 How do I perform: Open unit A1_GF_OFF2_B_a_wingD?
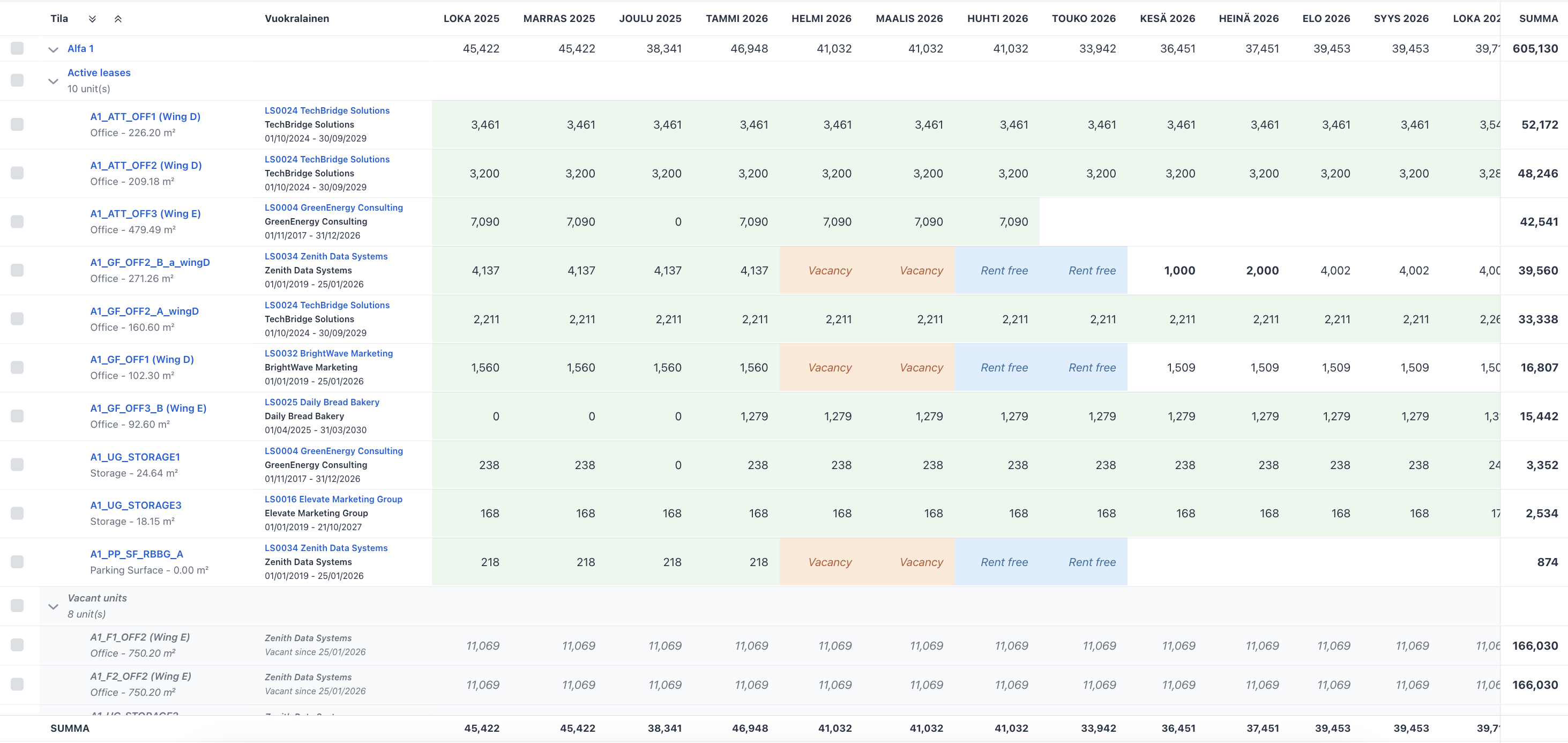click(x=150, y=263)
